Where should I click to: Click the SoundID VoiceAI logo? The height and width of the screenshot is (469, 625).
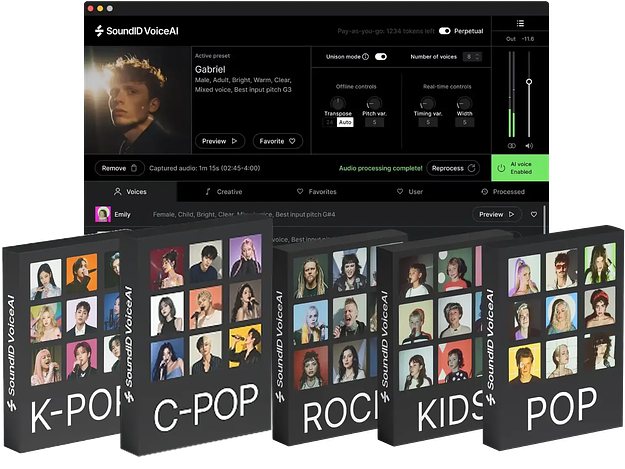point(137,31)
